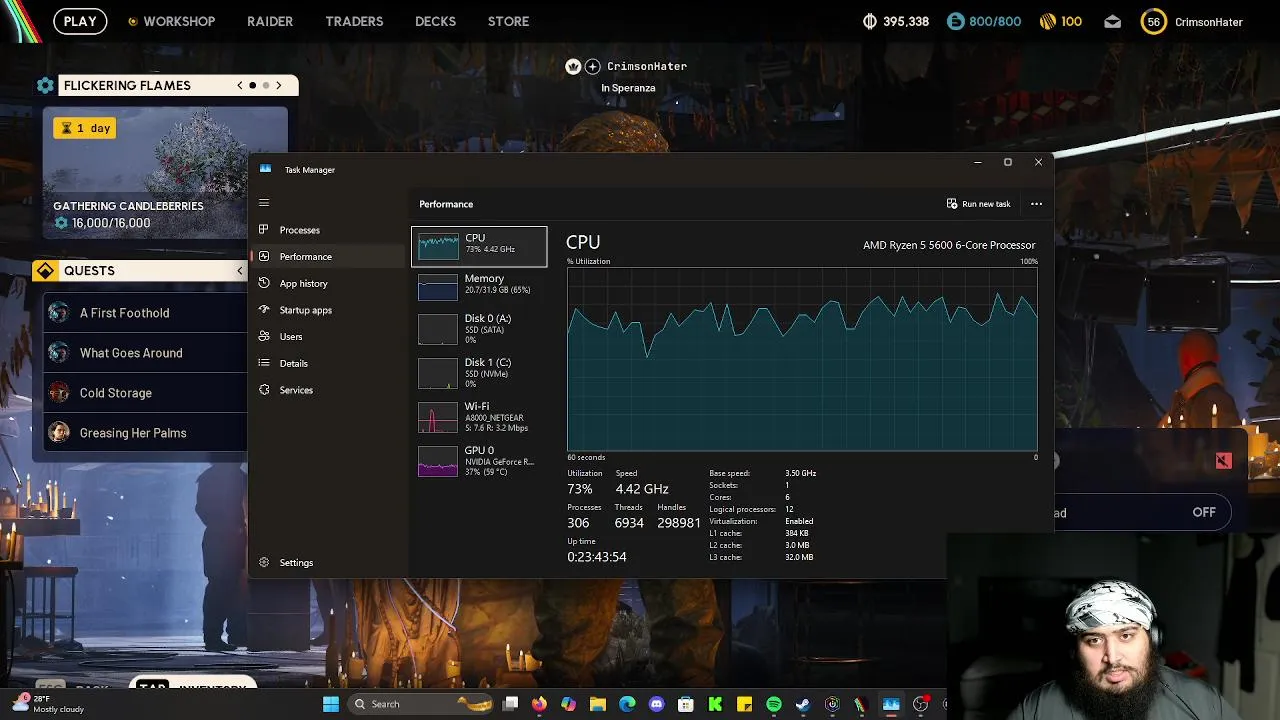Select Disk 1 (C:) performance item

479,373
